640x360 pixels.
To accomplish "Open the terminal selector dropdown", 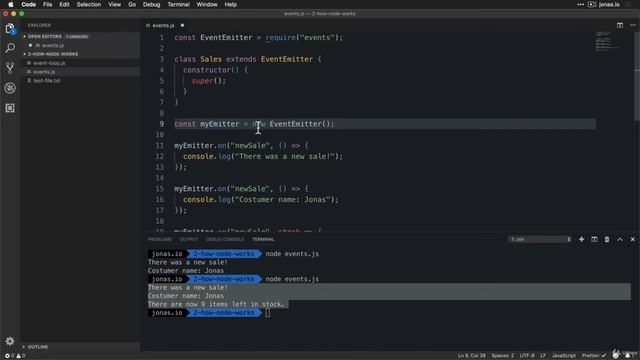I will click(540, 239).
